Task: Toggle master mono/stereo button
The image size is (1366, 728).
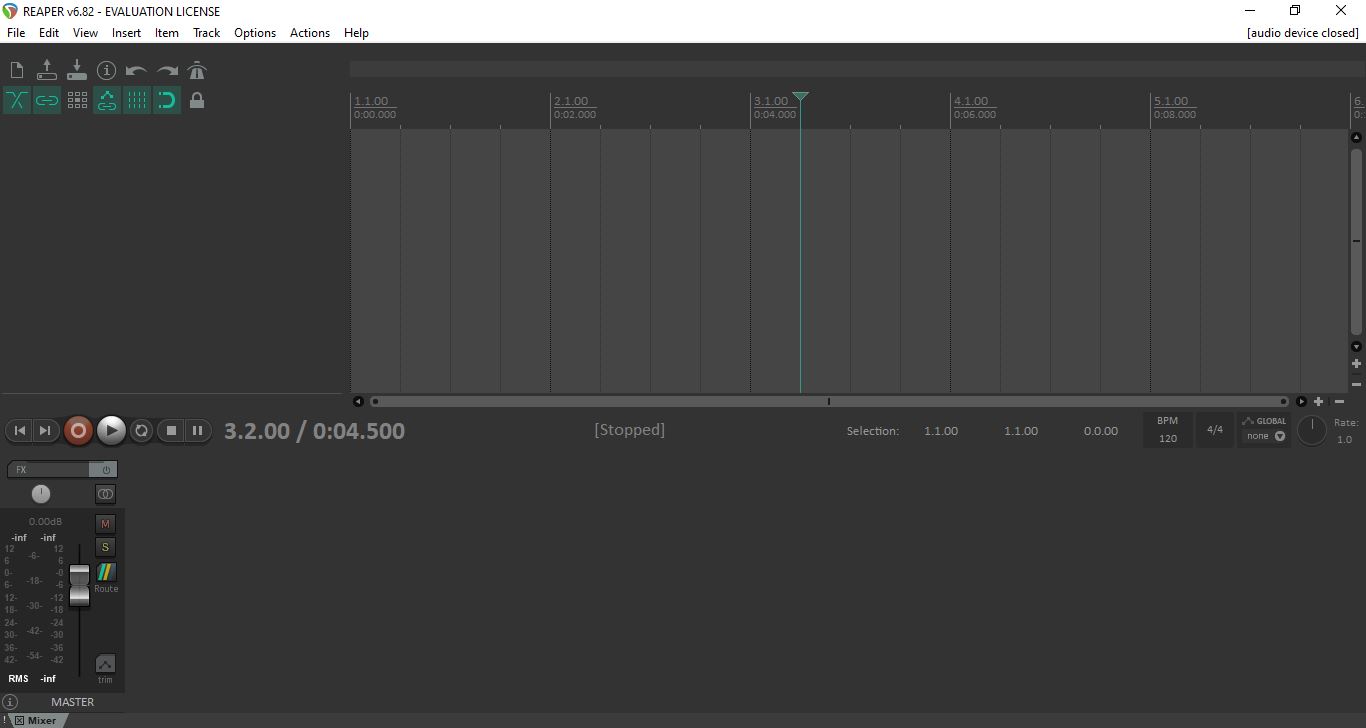Action: [105, 494]
